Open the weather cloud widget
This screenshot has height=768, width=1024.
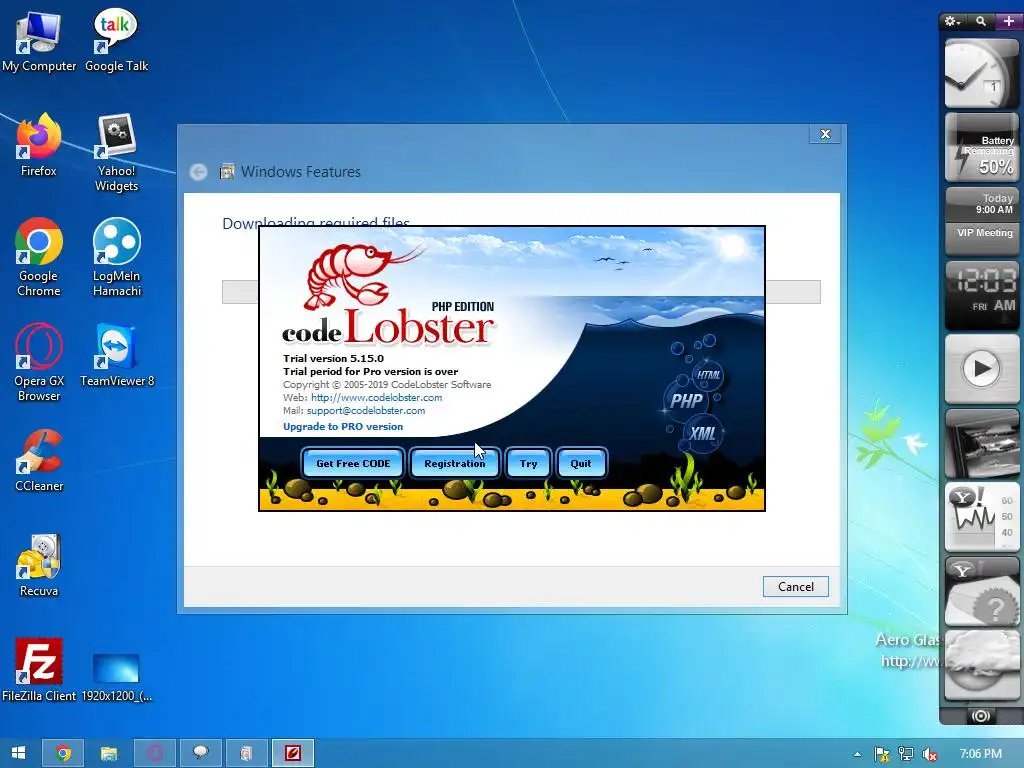(981, 665)
